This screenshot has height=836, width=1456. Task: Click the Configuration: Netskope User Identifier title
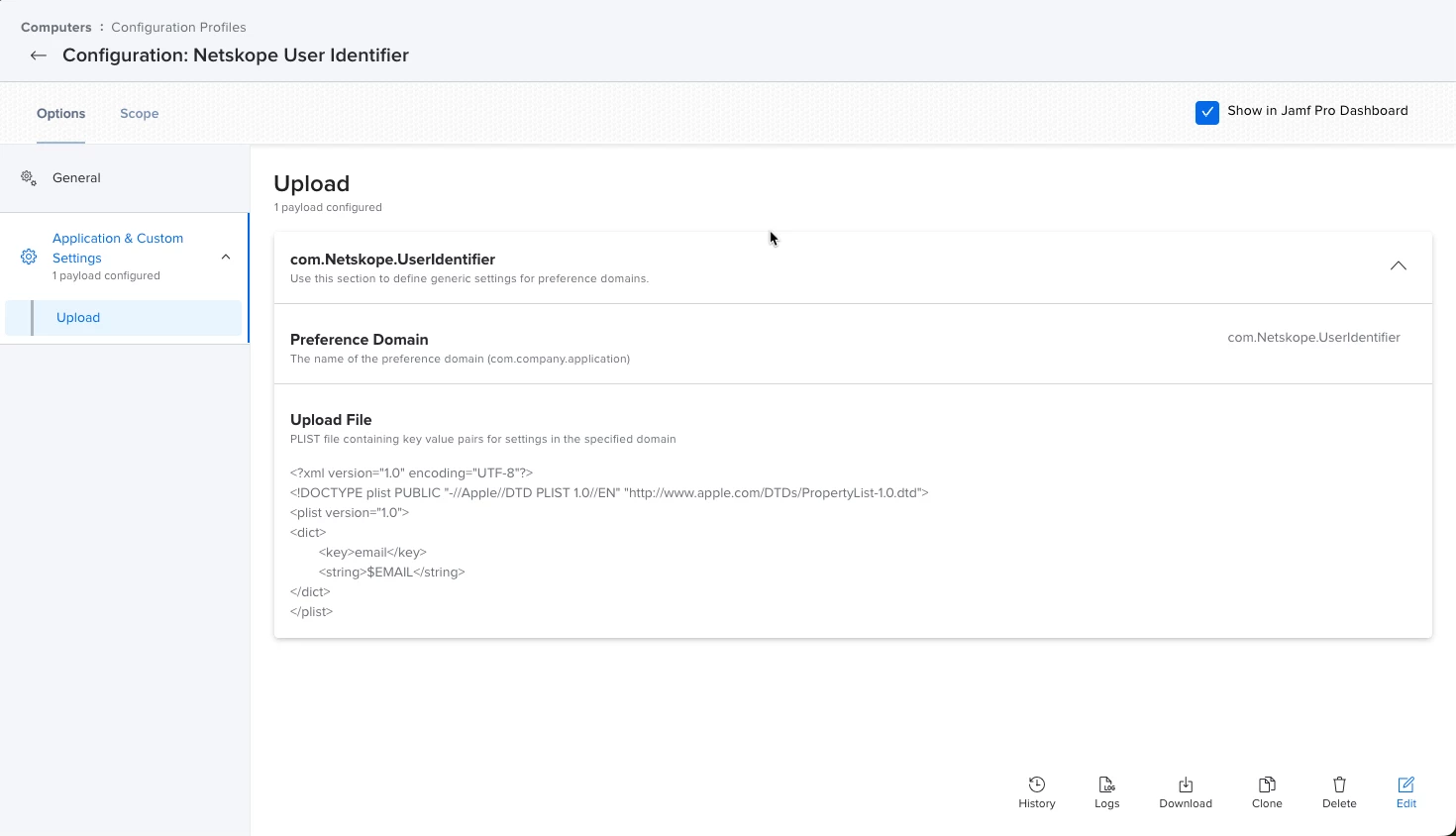pyautogui.click(x=236, y=55)
